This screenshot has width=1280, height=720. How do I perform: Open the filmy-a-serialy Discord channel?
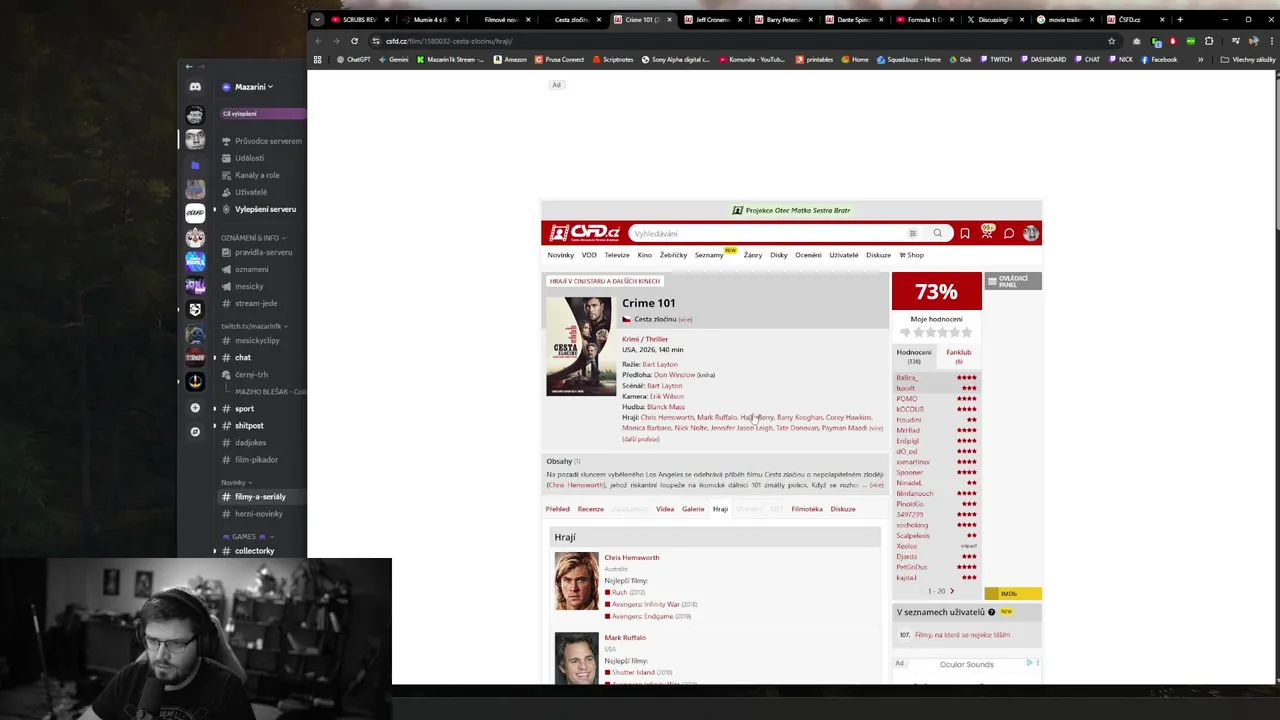pos(260,497)
